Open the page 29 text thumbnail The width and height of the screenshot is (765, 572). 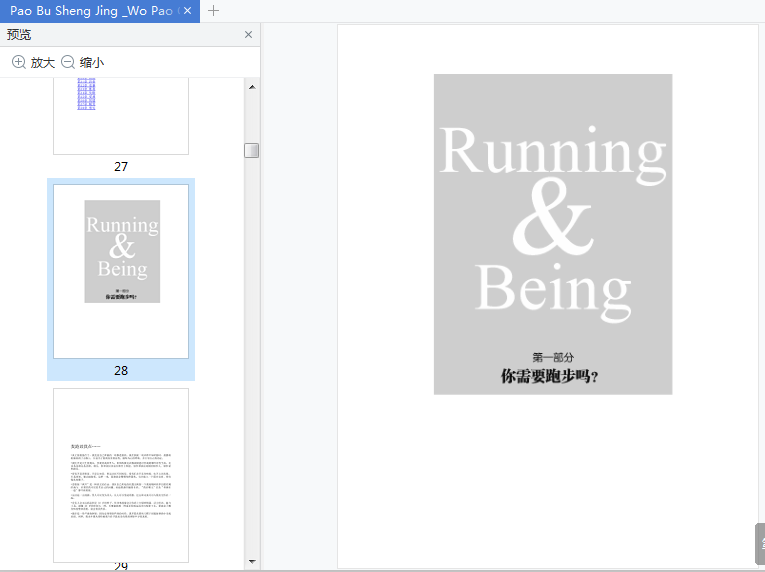[x=121, y=475]
